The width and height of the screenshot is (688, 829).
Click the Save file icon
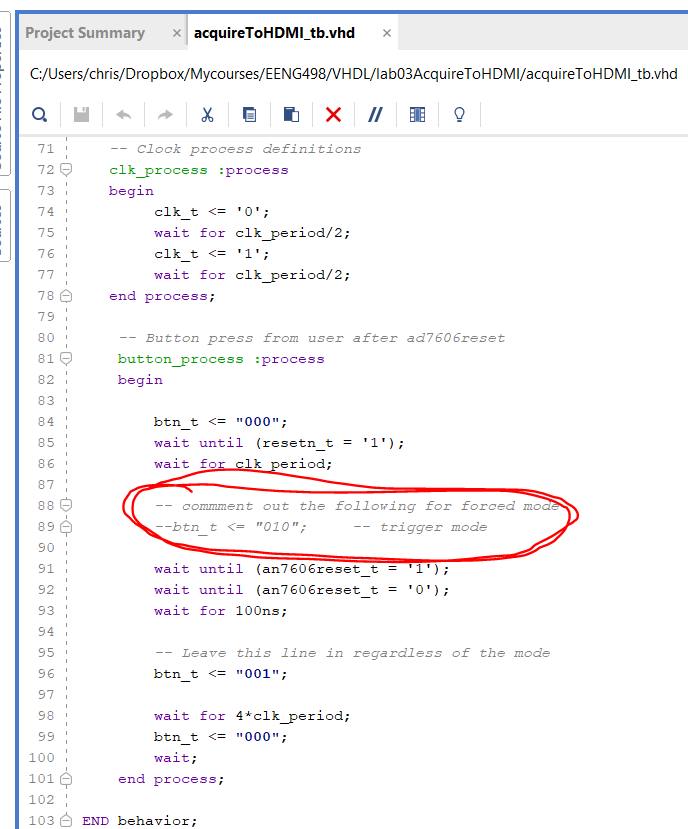81,114
